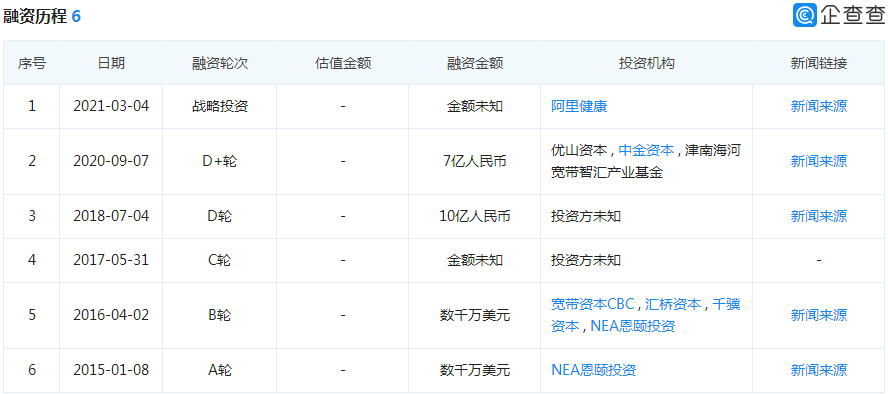Screen dimensions: 888x394
Task: Open 新闻来源 for the D+轮 row
Action: click(x=819, y=161)
